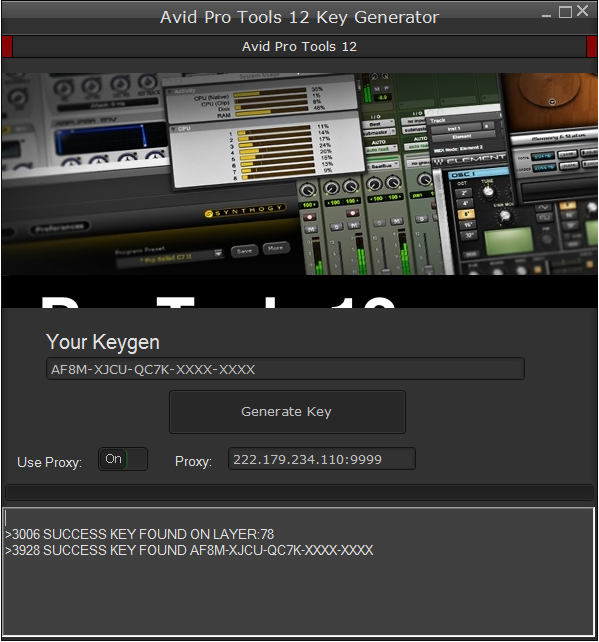Image resolution: width=599 pixels, height=642 pixels.
Task: Click the progress bar above the log
Action: (x=299, y=493)
